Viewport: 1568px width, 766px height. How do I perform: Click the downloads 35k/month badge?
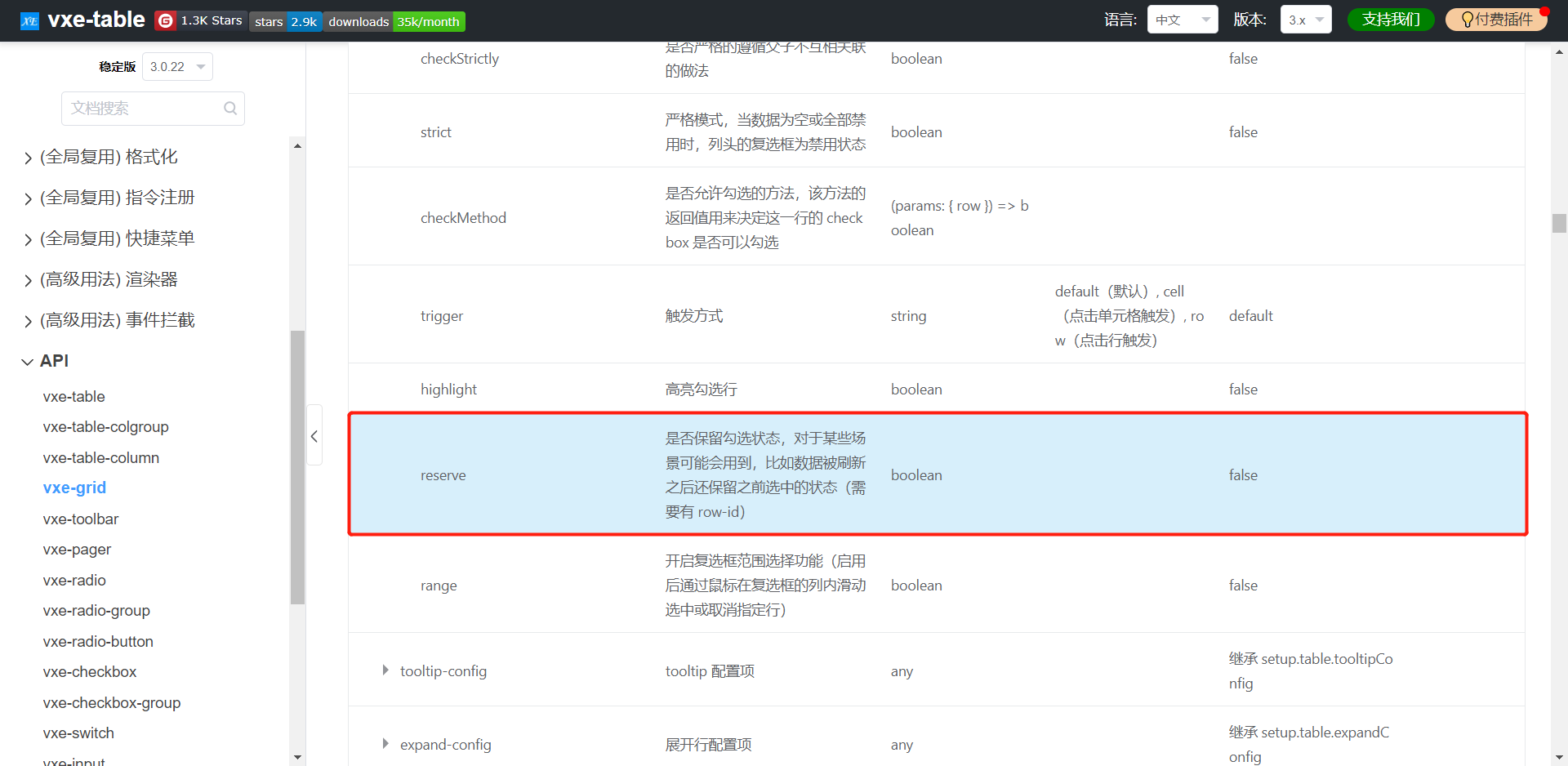click(x=394, y=22)
